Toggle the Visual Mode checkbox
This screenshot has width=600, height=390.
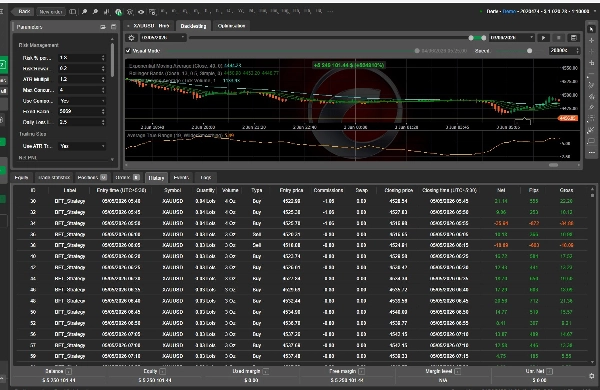[x=128, y=51]
